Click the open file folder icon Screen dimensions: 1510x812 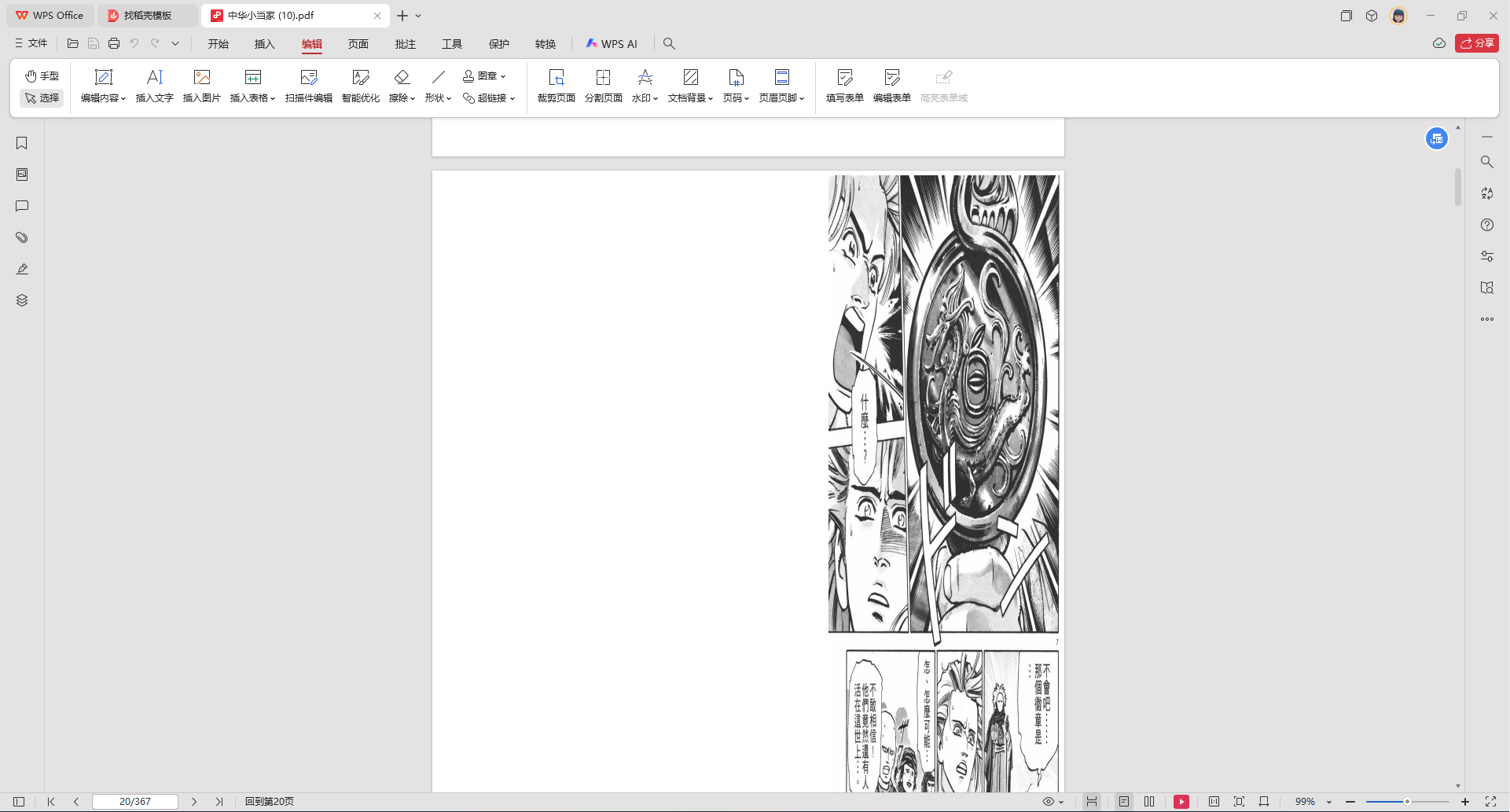[73, 43]
